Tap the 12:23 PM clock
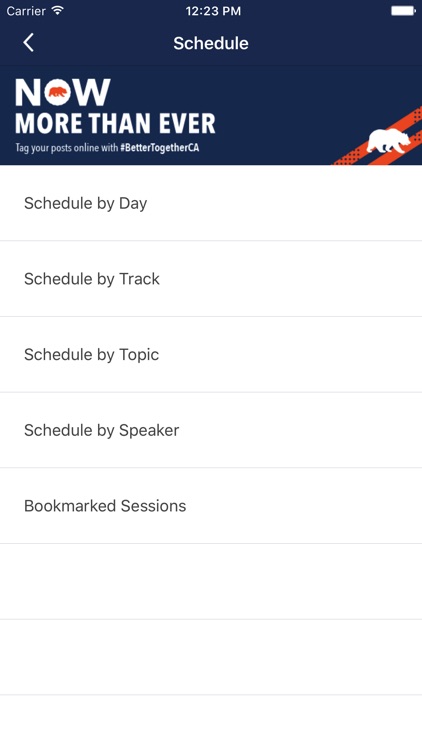The image size is (422, 750). click(213, 11)
